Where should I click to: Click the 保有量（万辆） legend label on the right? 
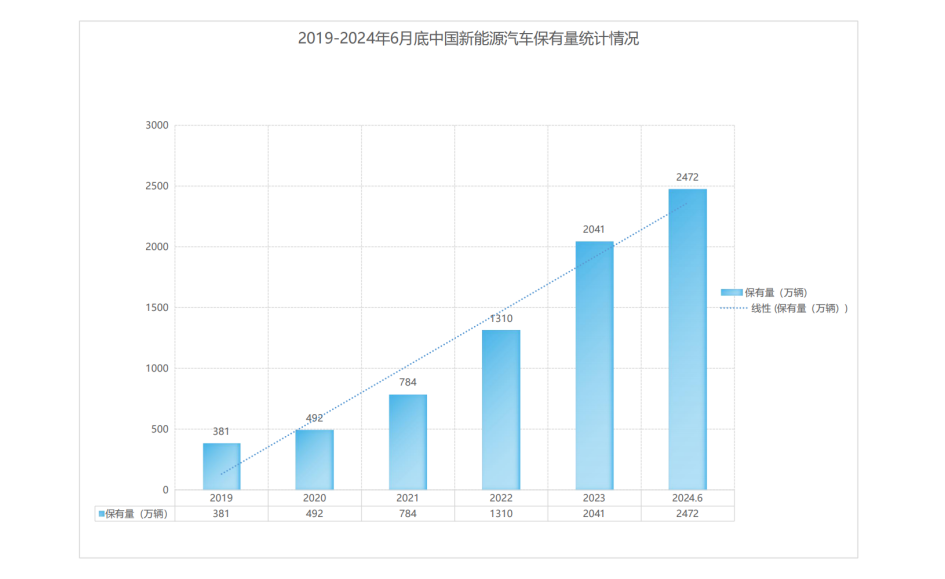coord(776,293)
